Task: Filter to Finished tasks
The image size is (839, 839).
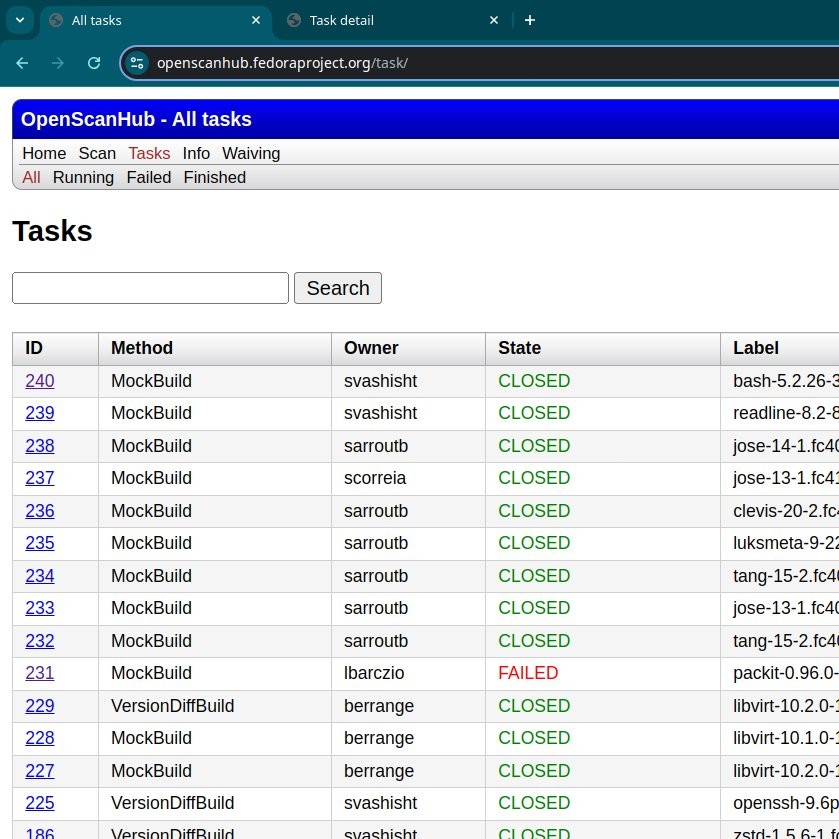Action: pyautogui.click(x=215, y=178)
